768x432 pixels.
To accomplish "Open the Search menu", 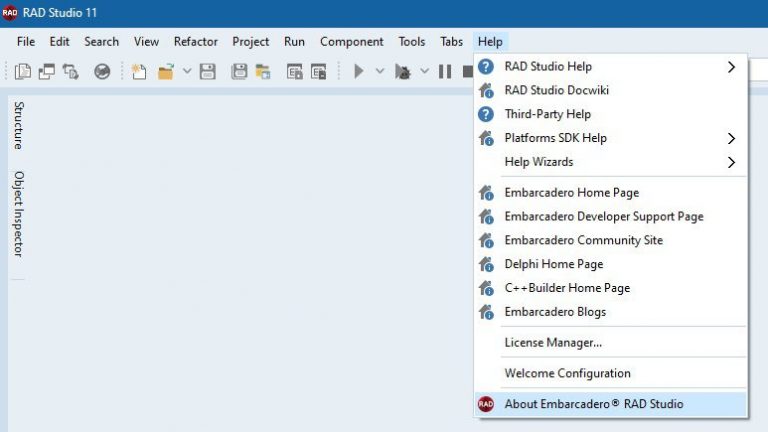I will coord(101,42).
